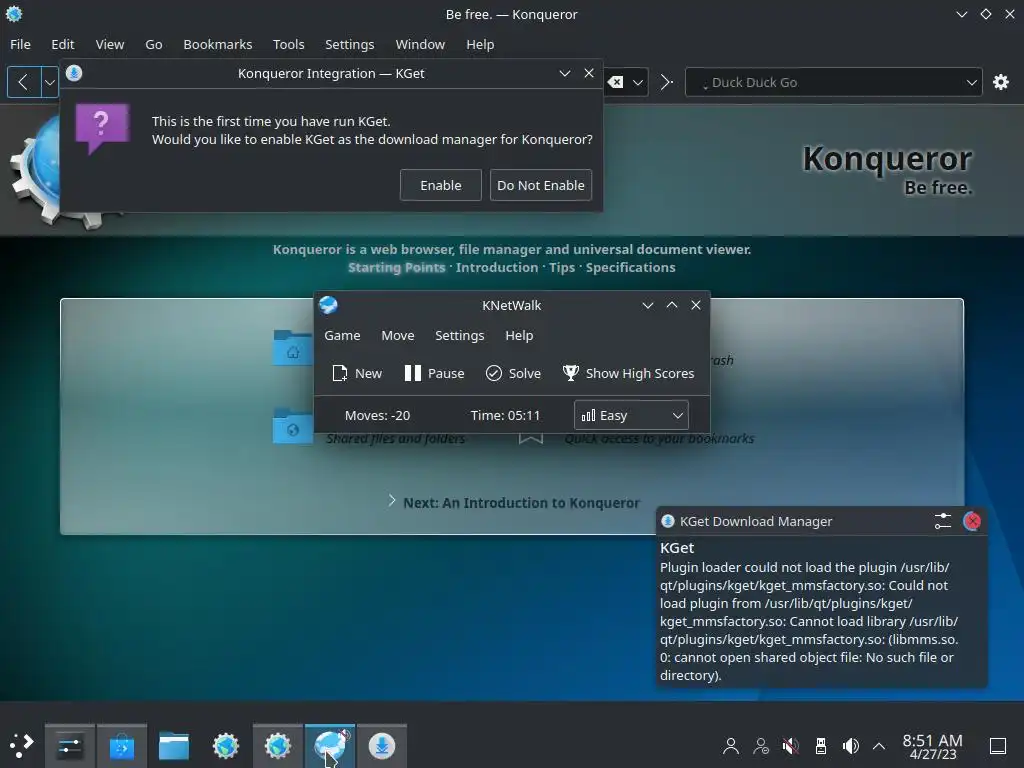Pause the KNetWalk game
This screenshot has height=768, width=1024.
point(434,374)
